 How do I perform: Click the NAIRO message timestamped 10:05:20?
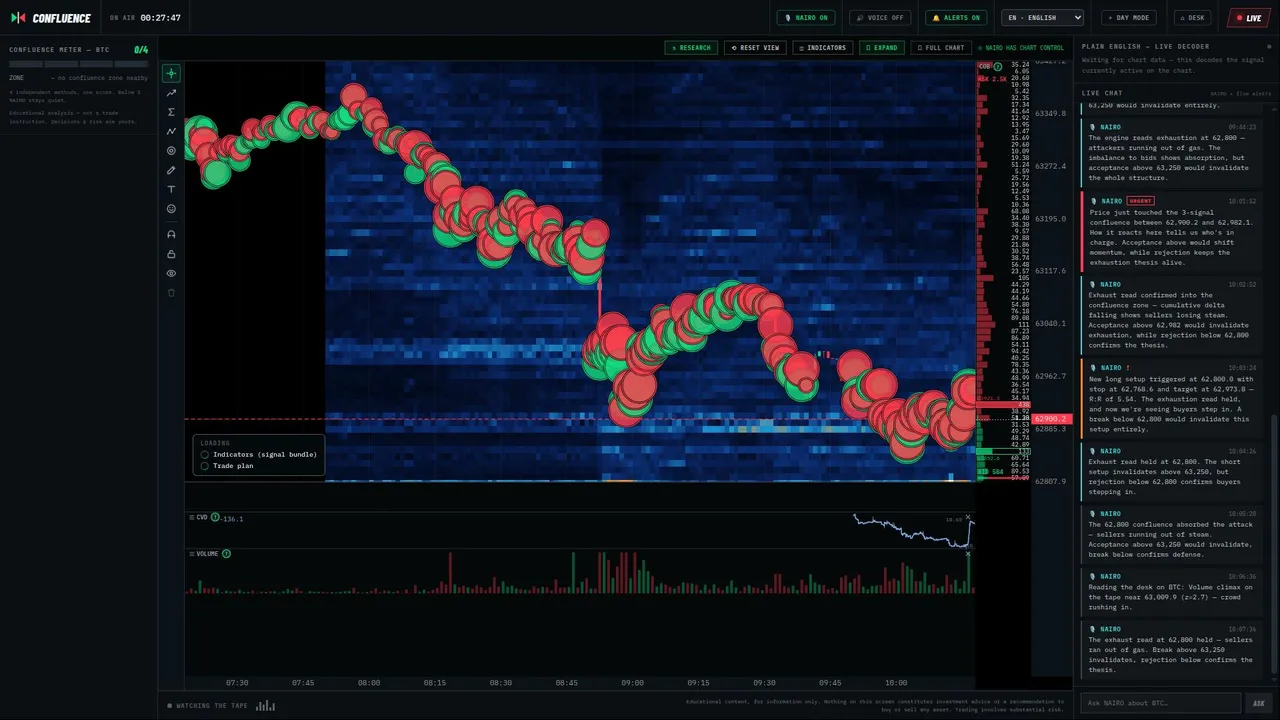pyautogui.click(x=1171, y=535)
